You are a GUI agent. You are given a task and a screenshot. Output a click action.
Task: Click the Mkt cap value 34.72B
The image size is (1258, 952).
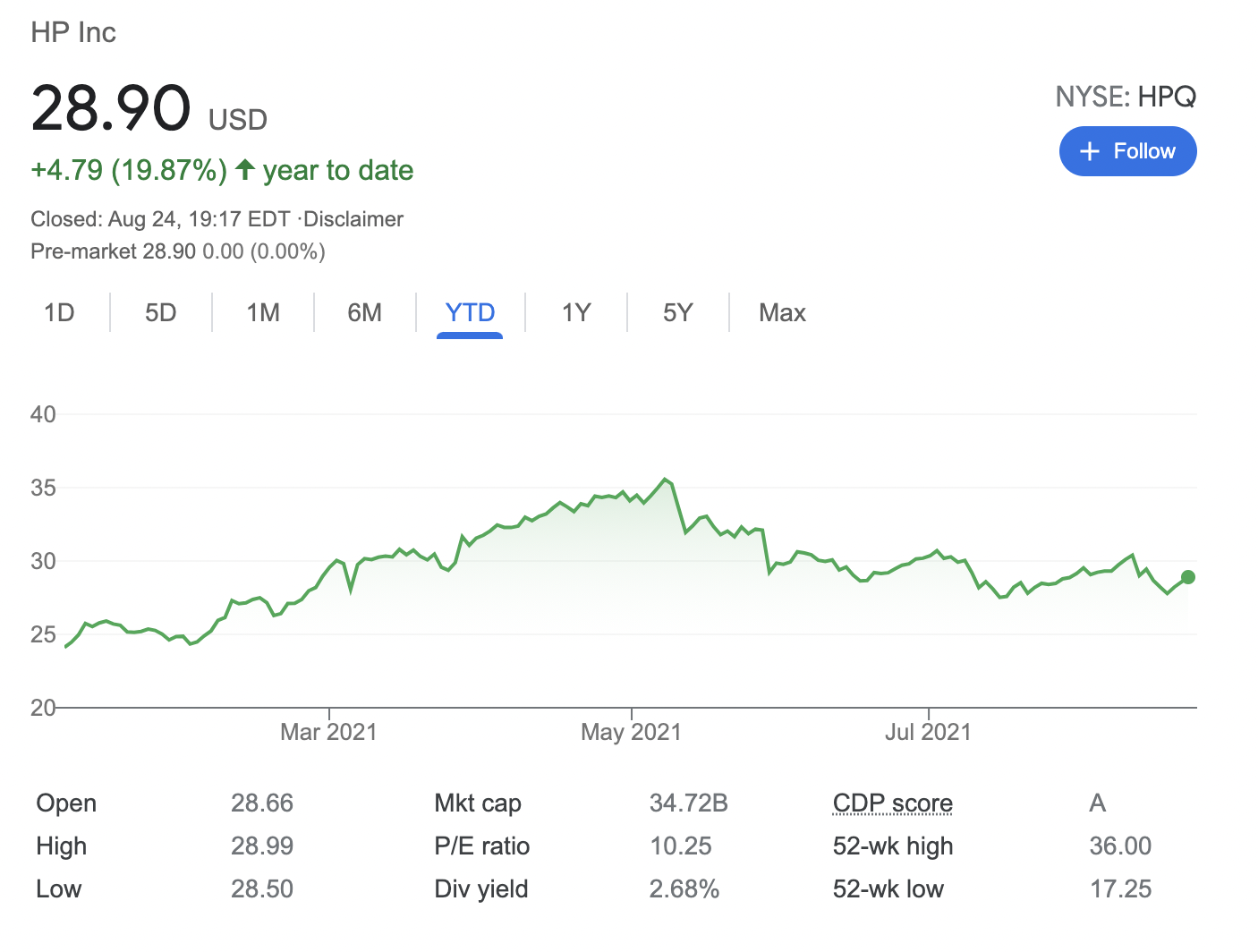pyautogui.click(x=688, y=803)
